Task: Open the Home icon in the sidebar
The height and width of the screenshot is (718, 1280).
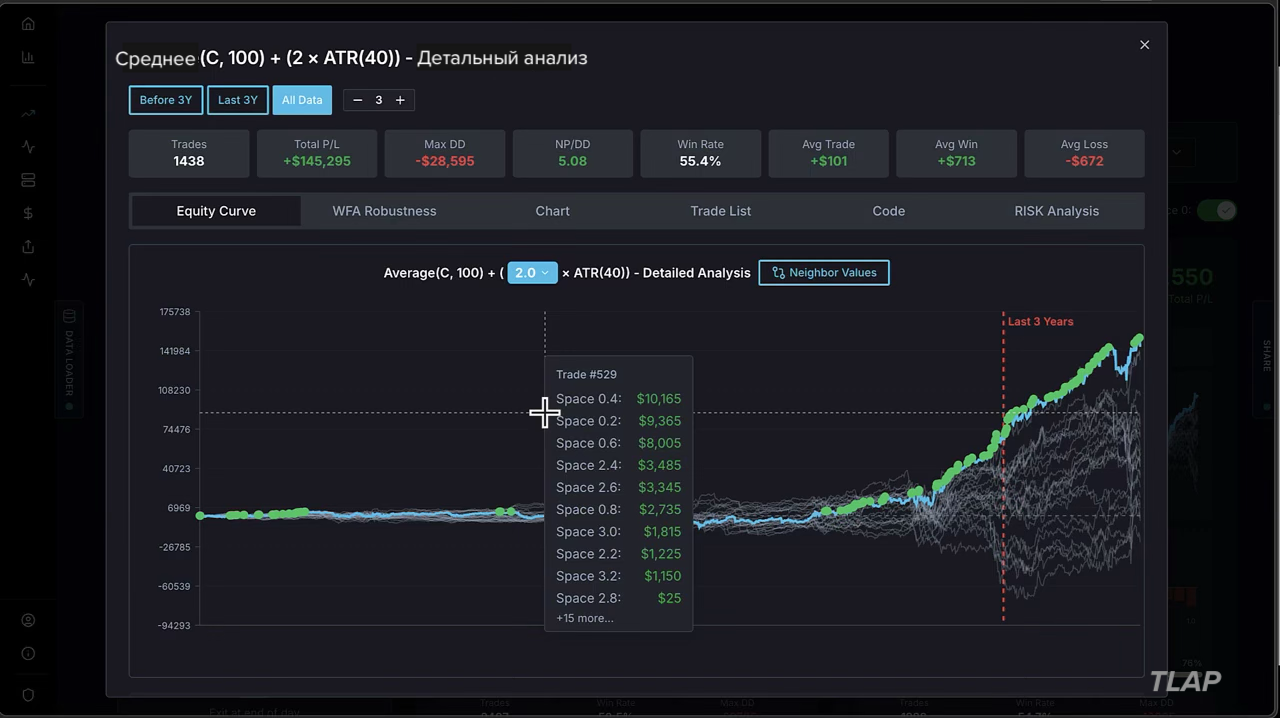Action: (x=28, y=24)
